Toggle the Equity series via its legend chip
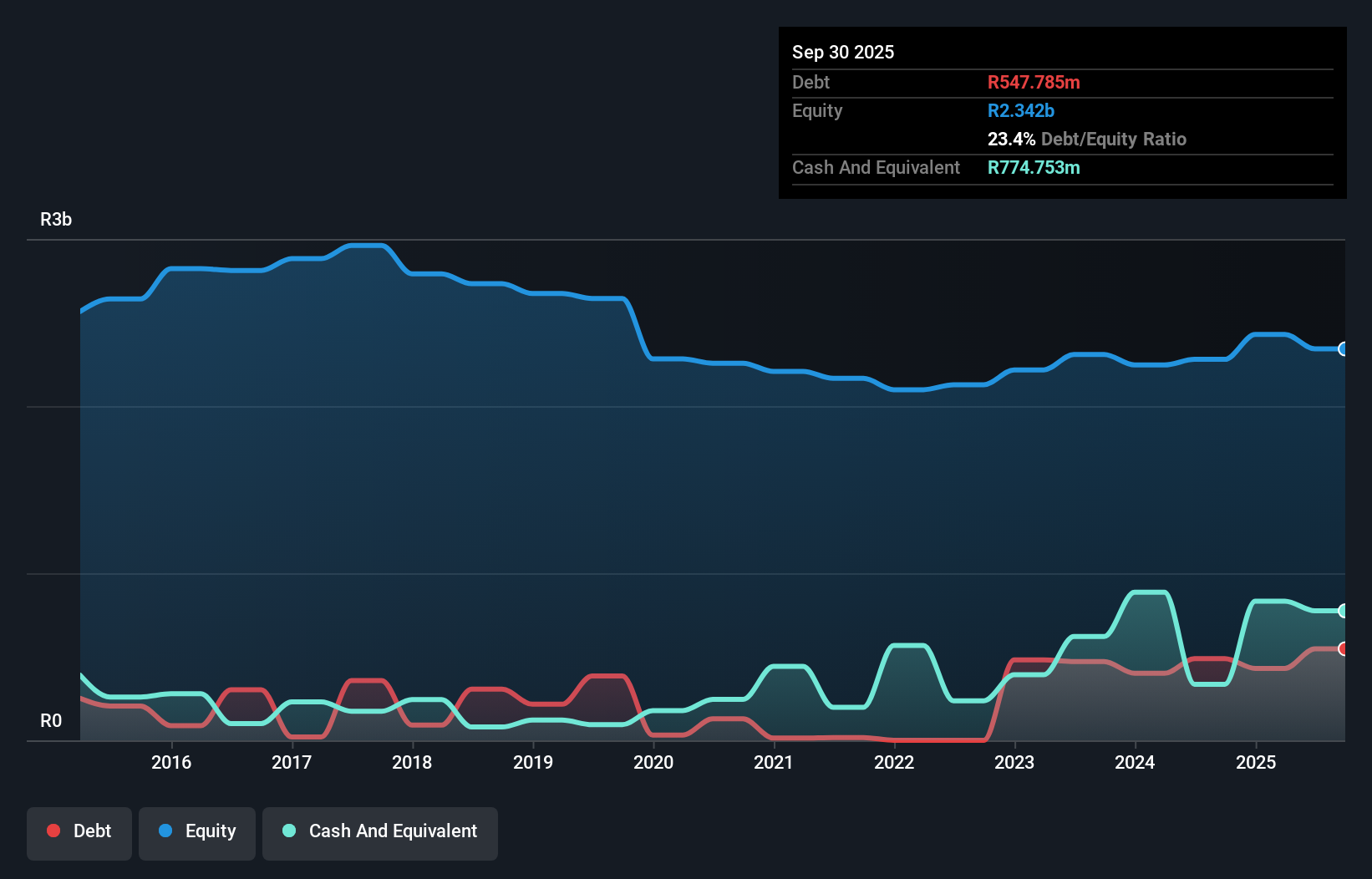The width and height of the screenshot is (1372, 879). point(197,831)
